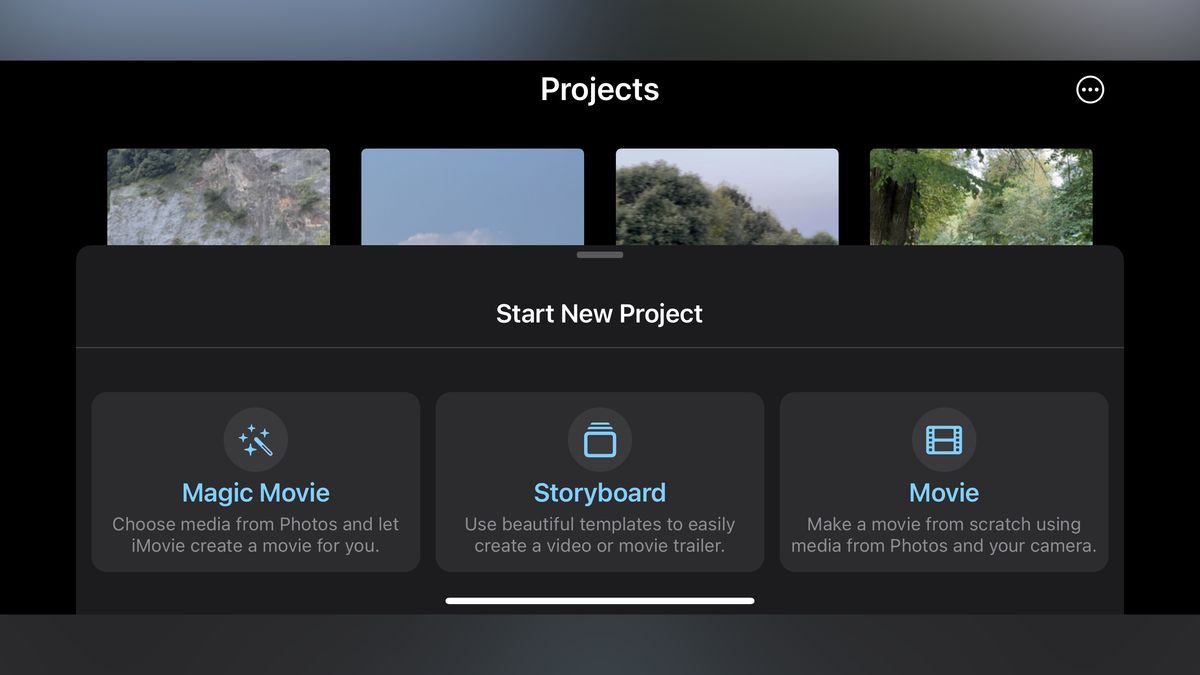The width and height of the screenshot is (1200, 675).
Task: Expand the Start New Project panel fully
Action: [599, 255]
